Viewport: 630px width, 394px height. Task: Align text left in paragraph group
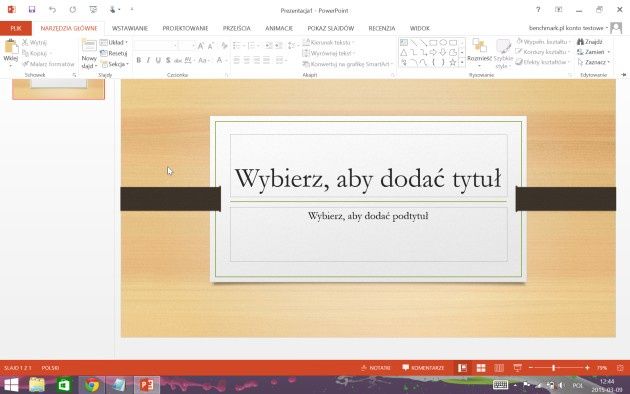(x=237, y=60)
